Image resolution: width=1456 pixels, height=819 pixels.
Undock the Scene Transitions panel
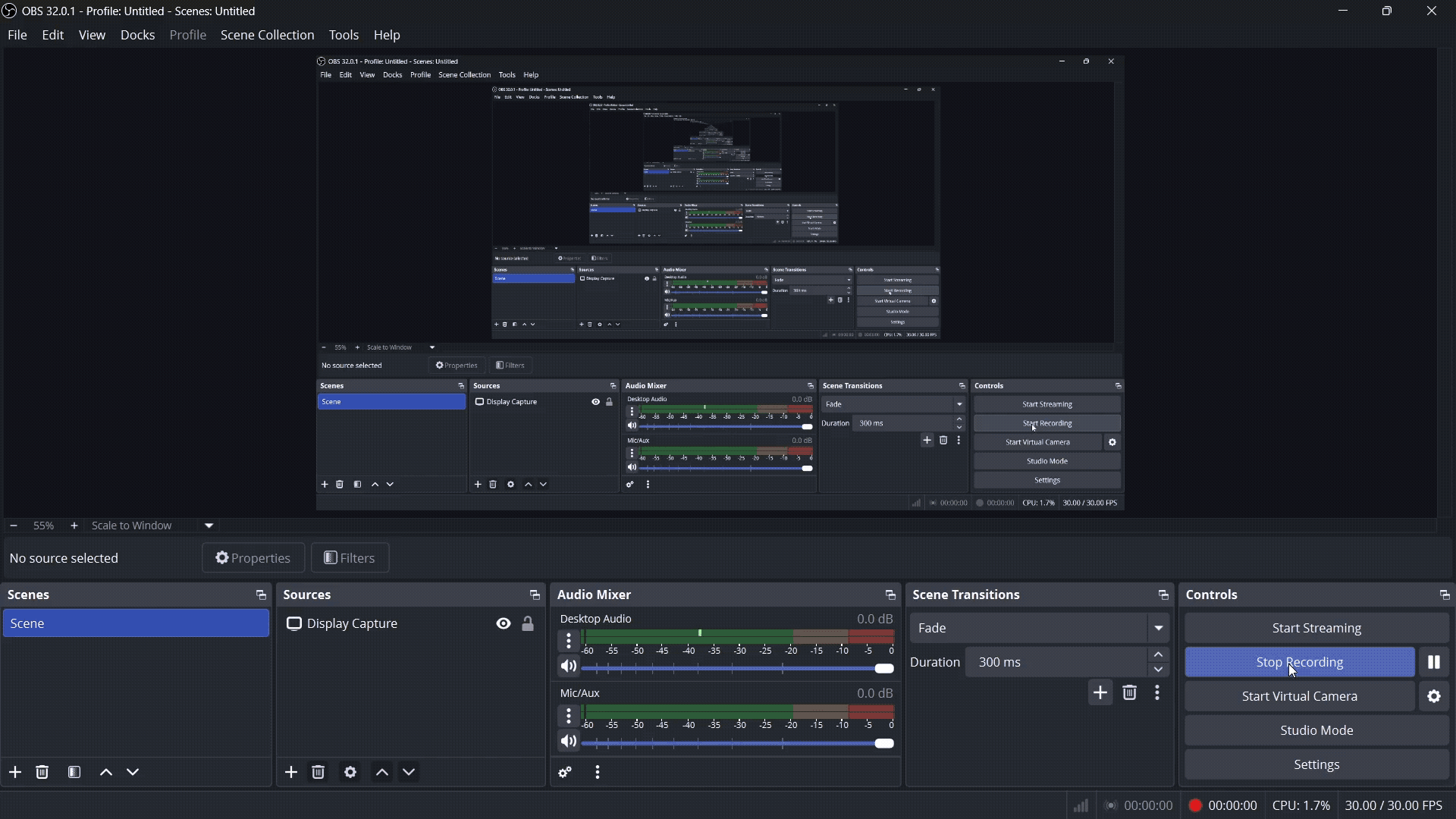pos(1163,595)
